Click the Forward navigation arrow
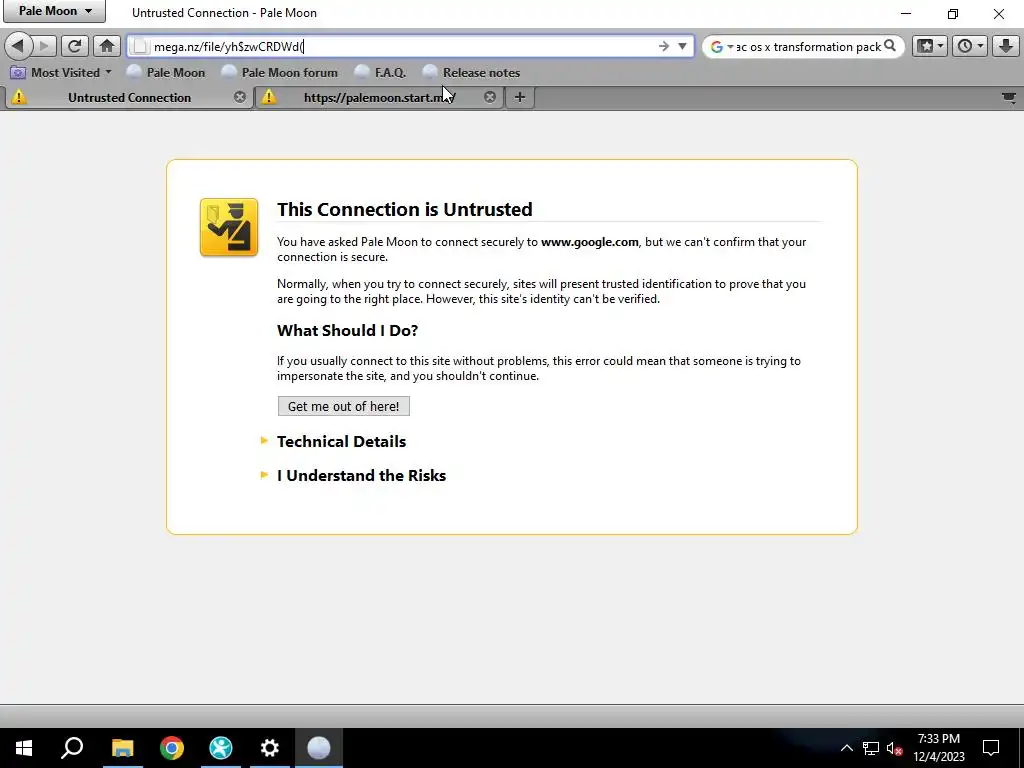The image size is (1024, 768). [x=44, y=46]
